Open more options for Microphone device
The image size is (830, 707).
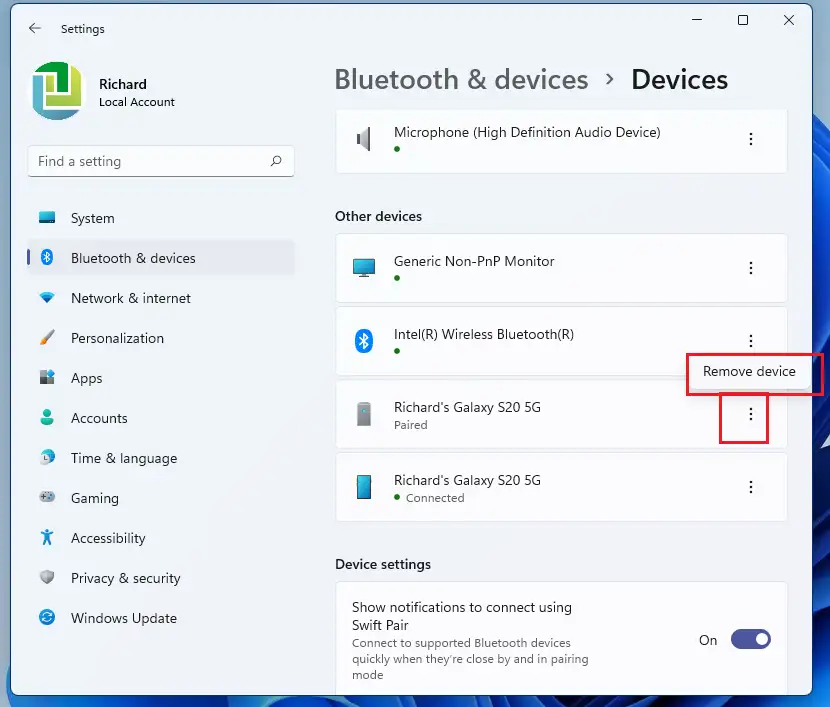[751, 139]
